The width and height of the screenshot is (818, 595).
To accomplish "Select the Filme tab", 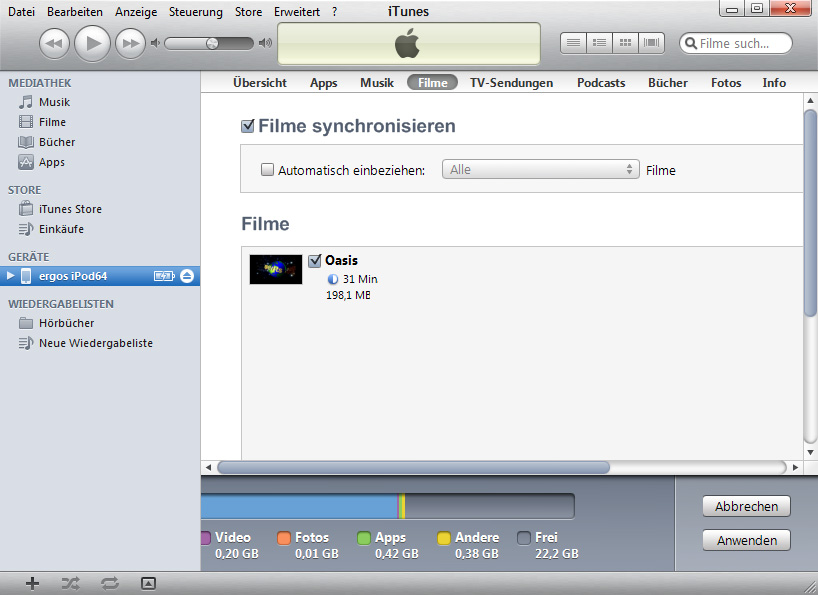I will pyautogui.click(x=432, y=83).
